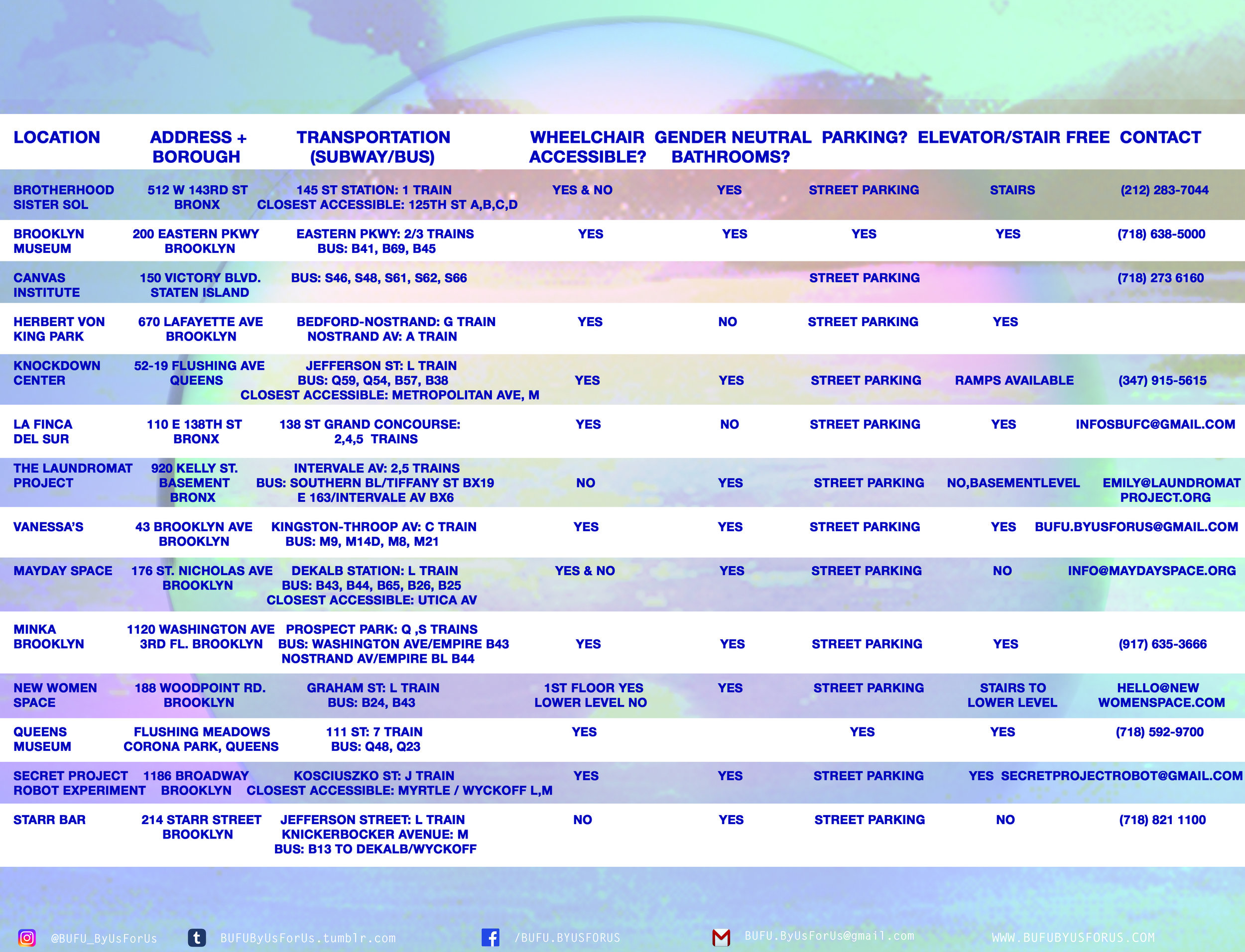Viewport: 1245px width, 952px height.
Task: Select the VANESSA'S location name
Action: click(48, 527)
